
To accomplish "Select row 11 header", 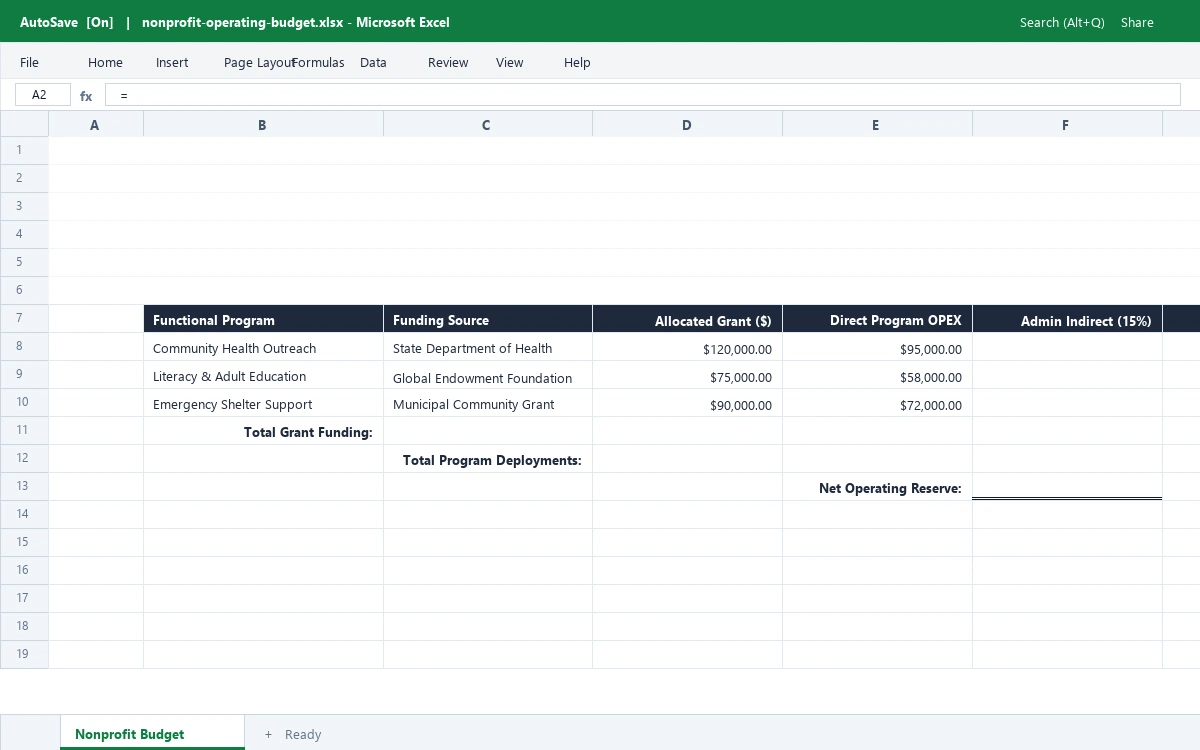I will 24,430.
